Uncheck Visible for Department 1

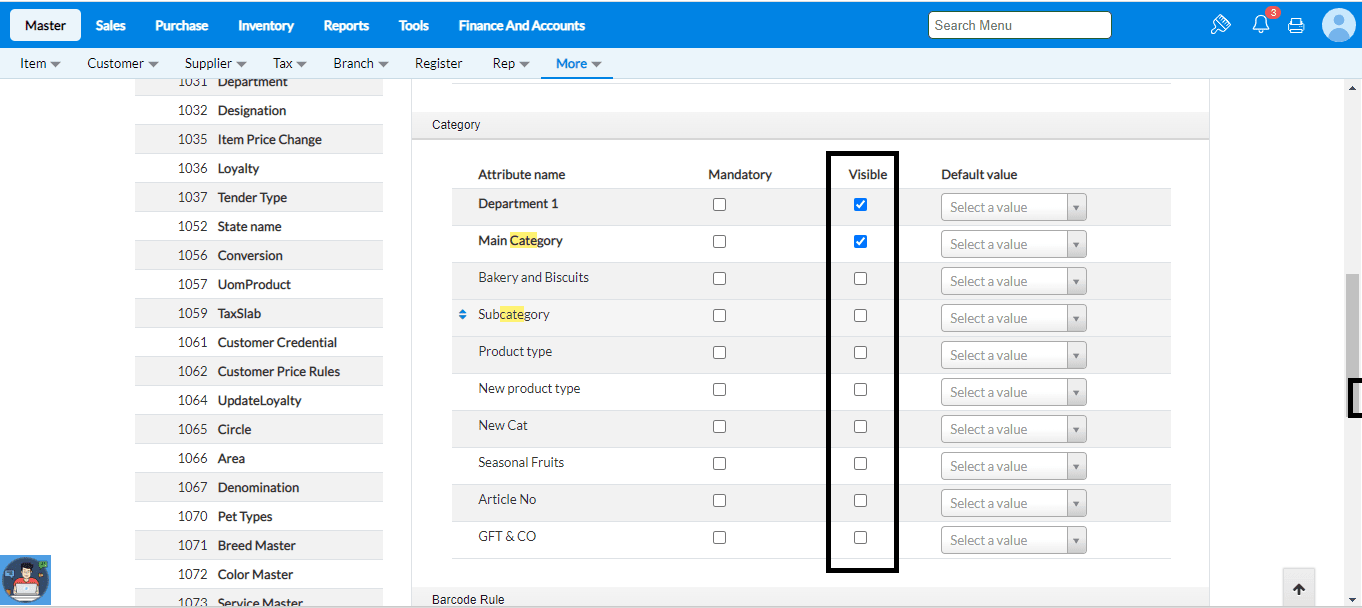click(x=860, y=205)
